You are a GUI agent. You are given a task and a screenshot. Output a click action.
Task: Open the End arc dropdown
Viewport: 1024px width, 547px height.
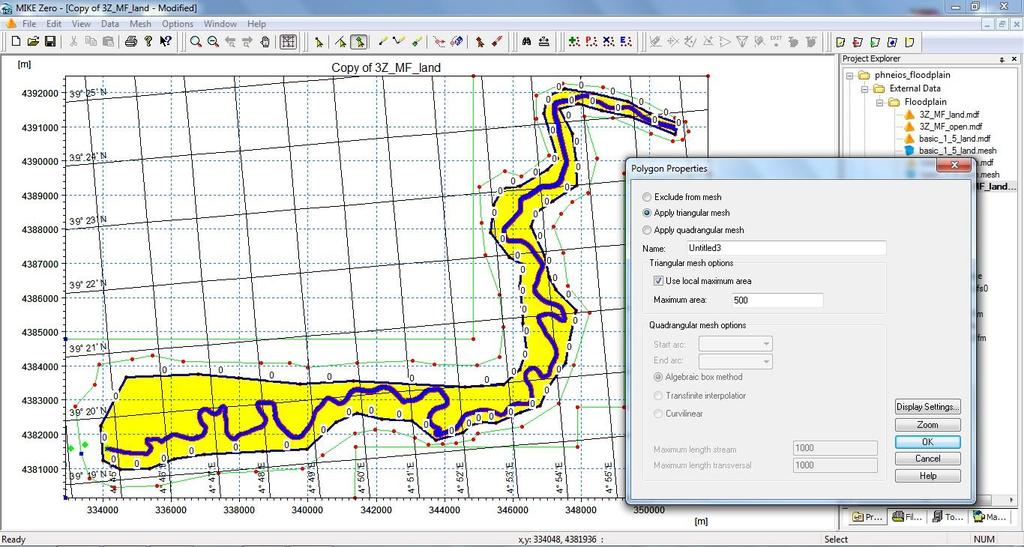point(735,361)
